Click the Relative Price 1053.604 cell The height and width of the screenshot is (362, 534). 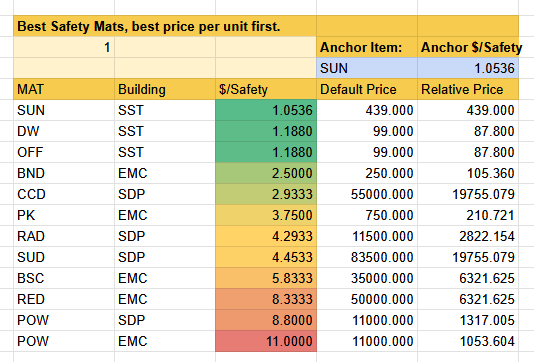pyautogui.click(x=468, y=341)
